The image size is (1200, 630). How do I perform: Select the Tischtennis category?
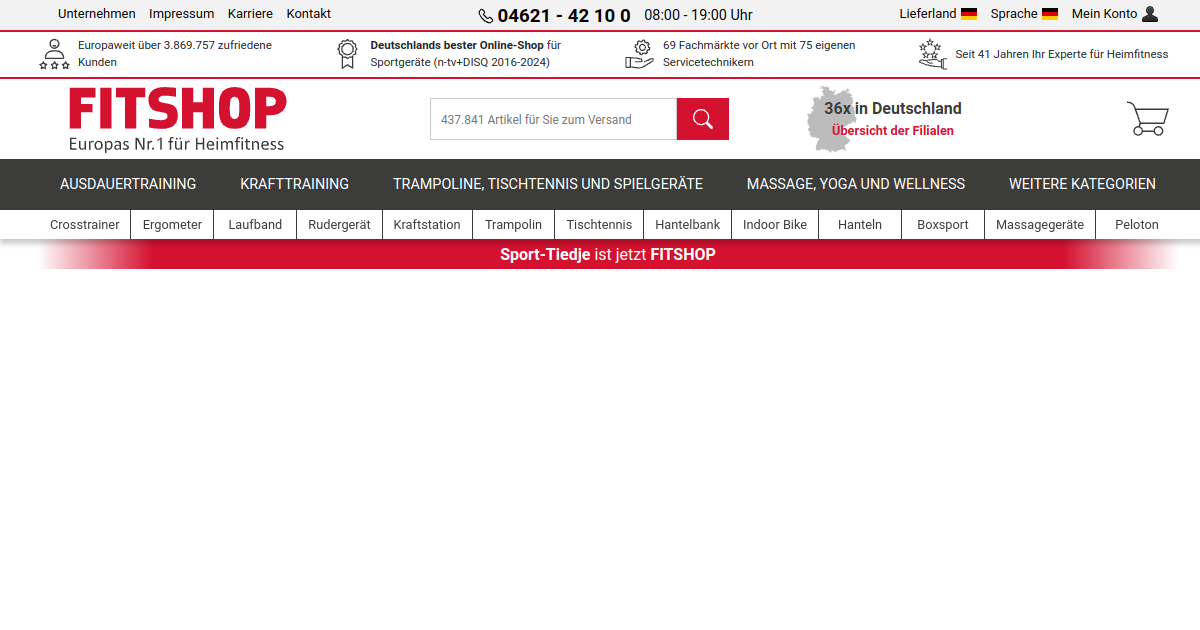pos(599,225)
